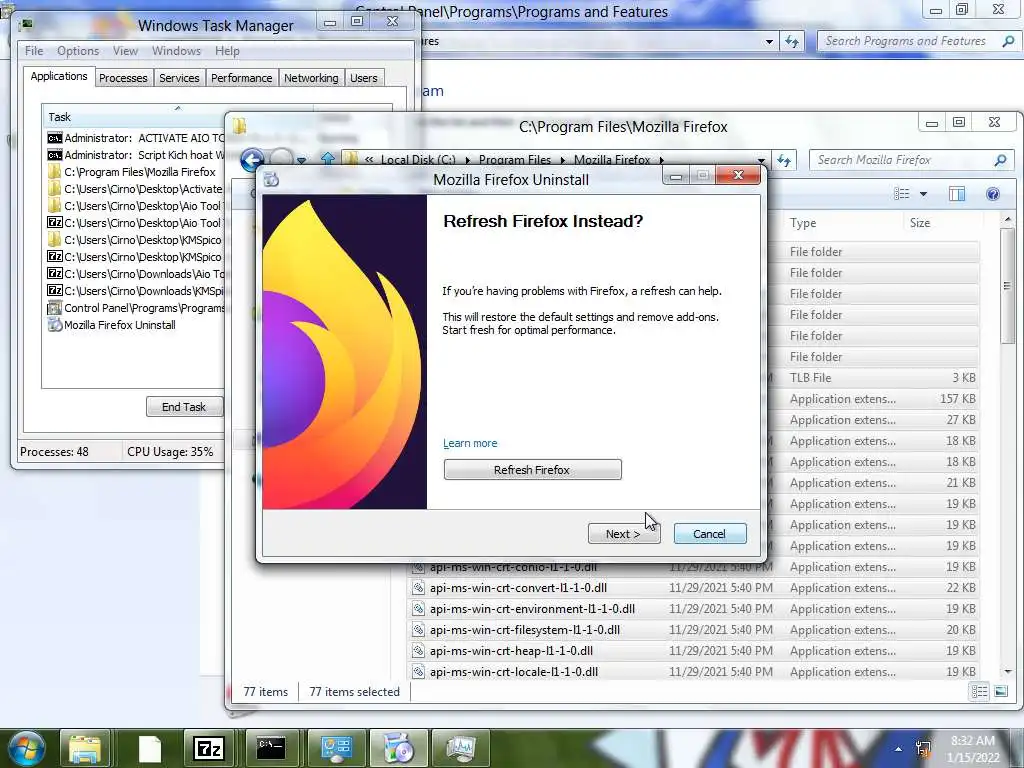The width and height of the screenshot is (1024, 768).
Task: Select 'Administrator: ACTIVATE AIO' task row
Action: click(135, 138)
